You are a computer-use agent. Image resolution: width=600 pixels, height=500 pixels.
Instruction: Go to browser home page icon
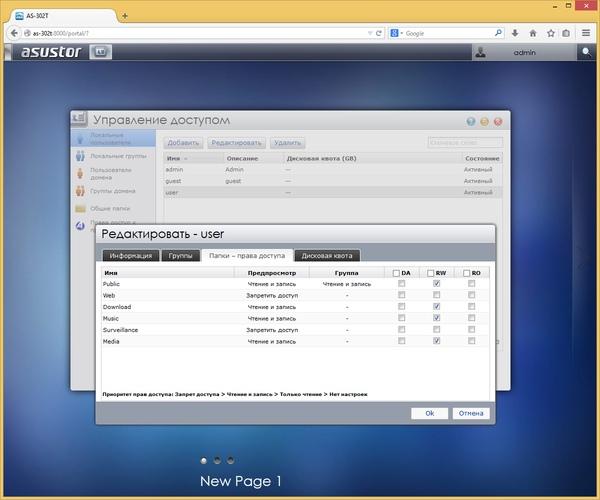click(x=533, y=33)
